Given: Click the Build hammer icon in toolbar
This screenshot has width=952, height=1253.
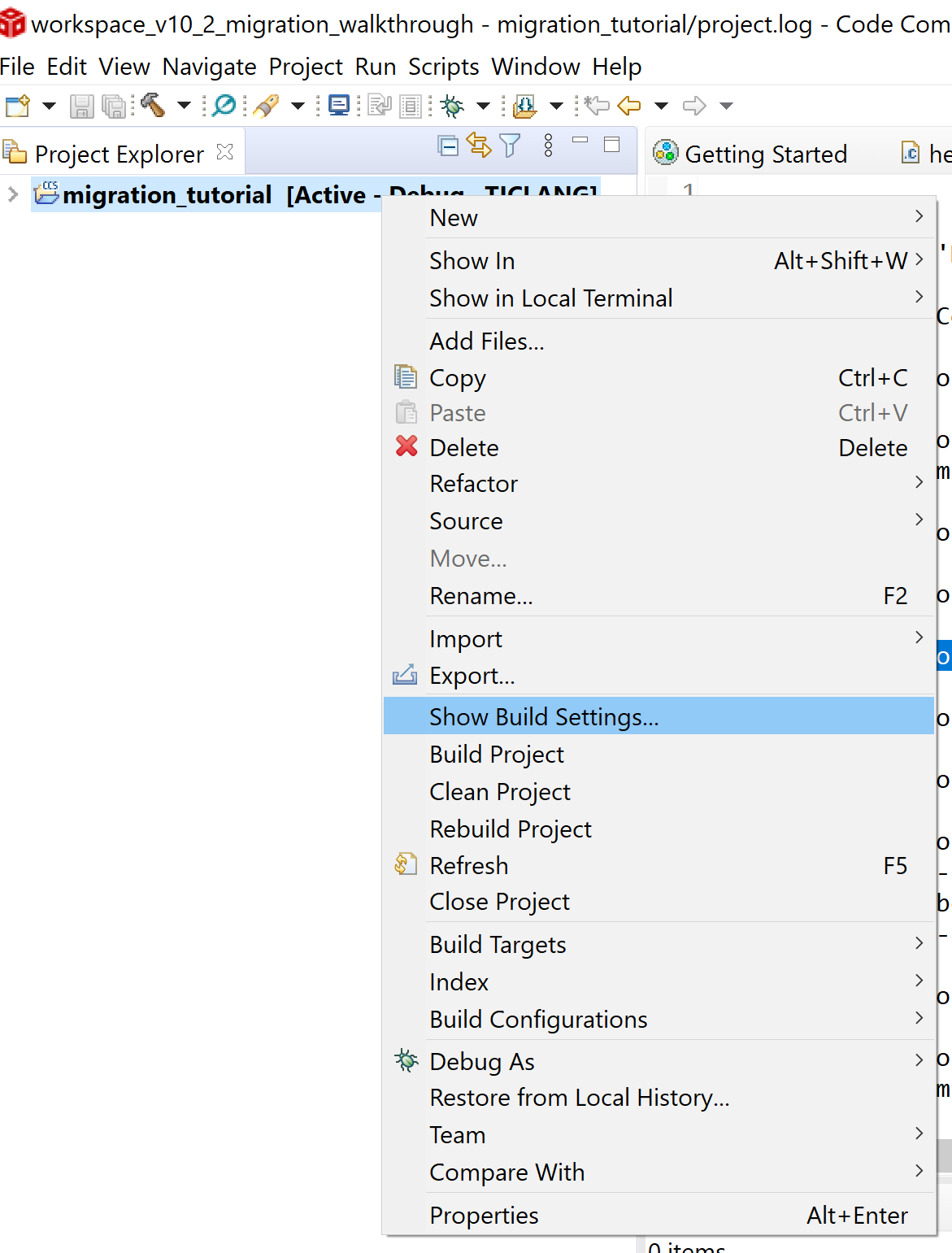Looking at the screenshot, I should tap(153, 106).
